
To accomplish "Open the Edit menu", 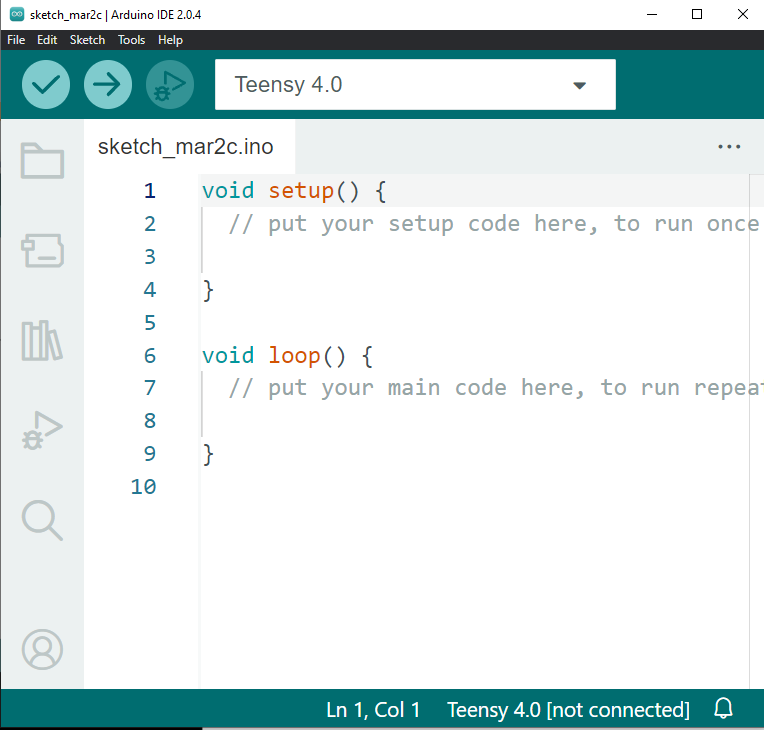I will (47, 40).
